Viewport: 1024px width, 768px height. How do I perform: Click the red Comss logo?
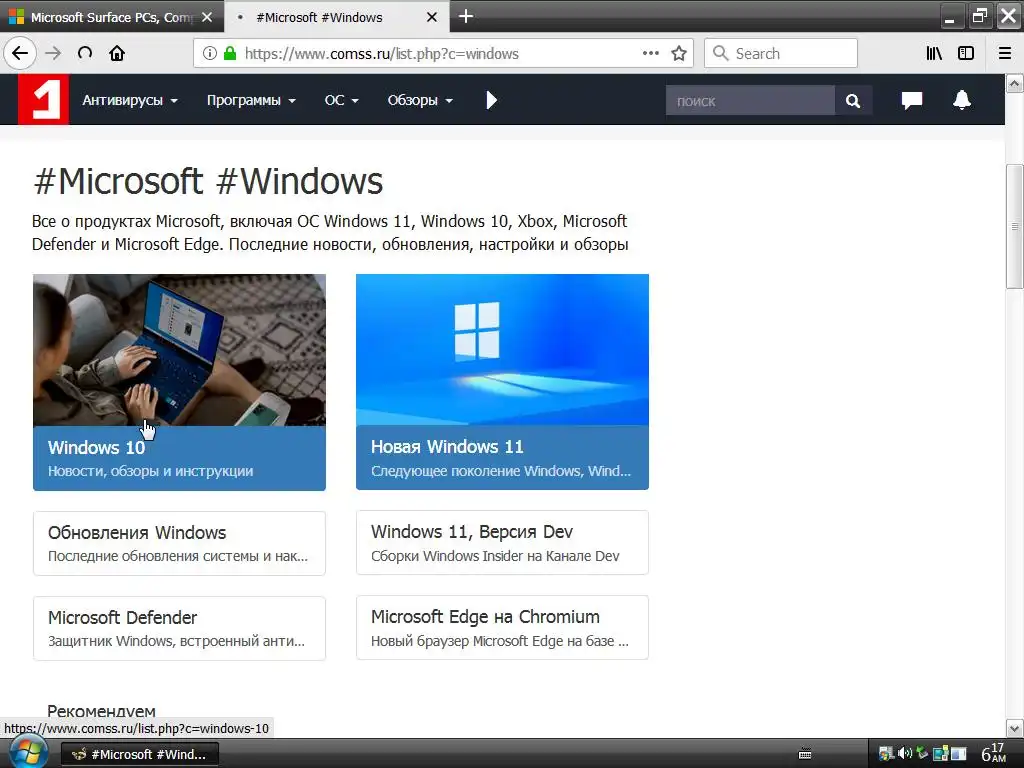coord(43,99)
